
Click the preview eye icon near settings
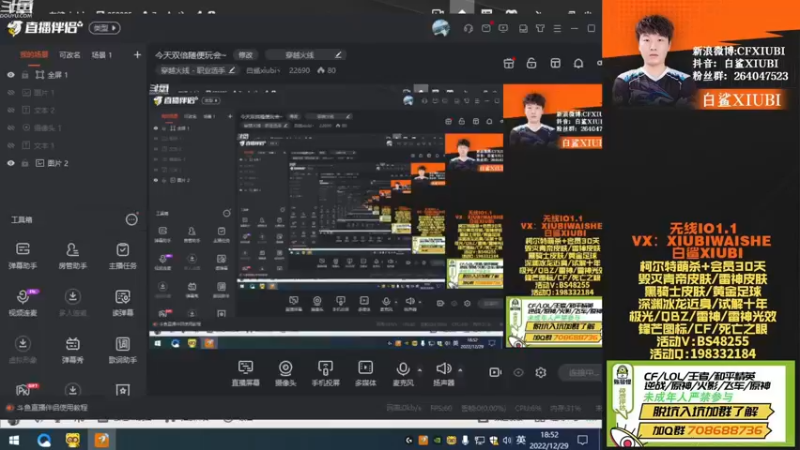(x=518, y=372)
